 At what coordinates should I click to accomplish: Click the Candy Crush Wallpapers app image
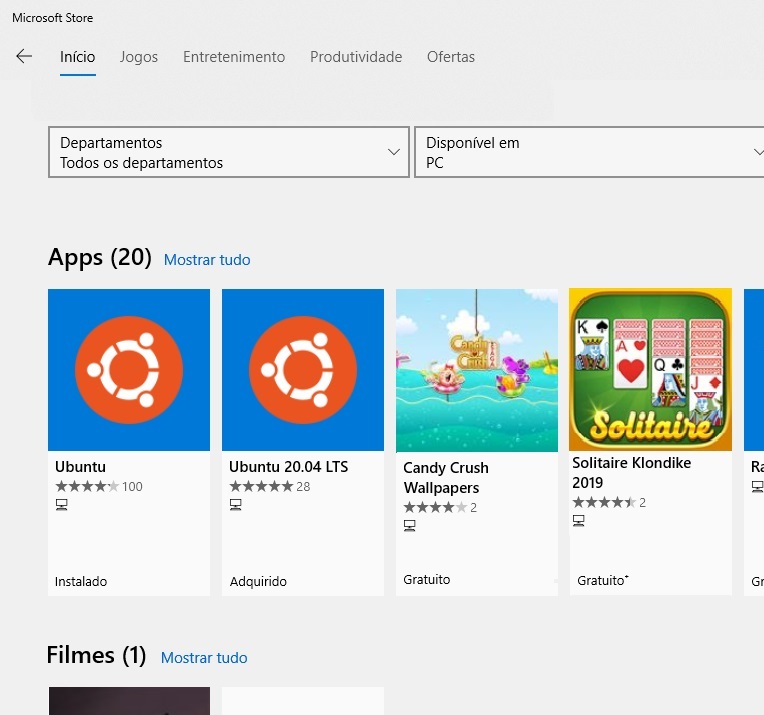[x=477, y=370]
